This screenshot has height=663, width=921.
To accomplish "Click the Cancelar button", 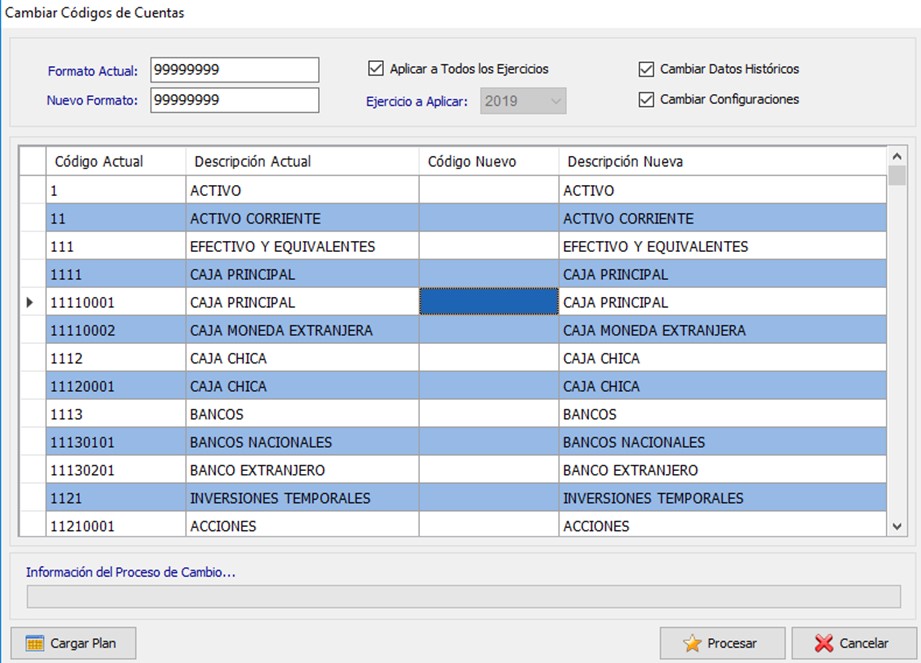I will [854, 644].
